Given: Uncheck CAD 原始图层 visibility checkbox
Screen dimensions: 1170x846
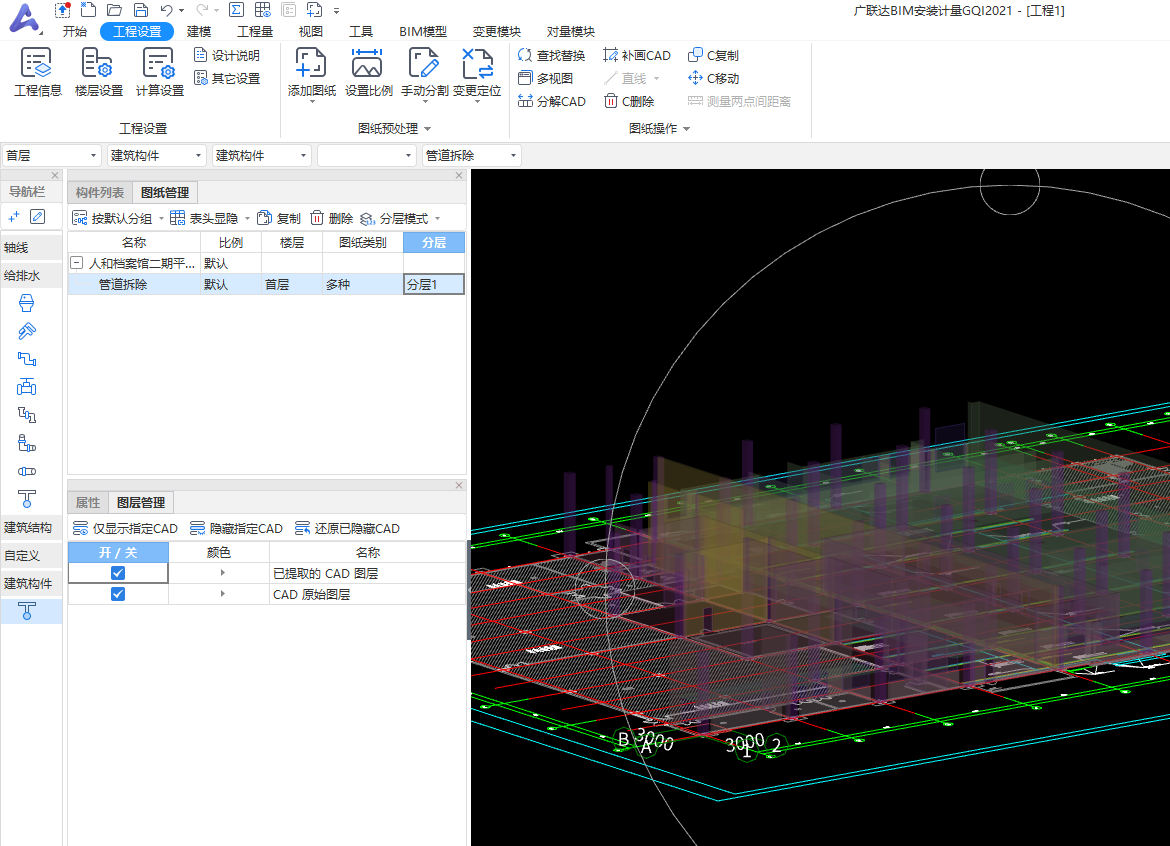Looking at the screenshot, I should click(118, 594).
